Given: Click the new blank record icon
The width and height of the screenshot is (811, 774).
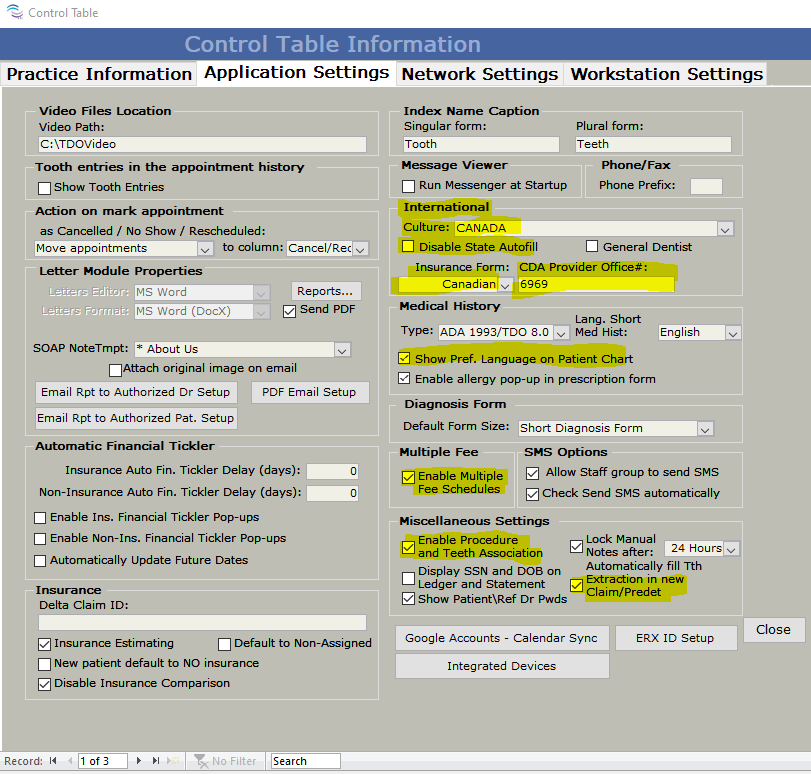Looking at the screenshot, I should click(x=173, y=761).
